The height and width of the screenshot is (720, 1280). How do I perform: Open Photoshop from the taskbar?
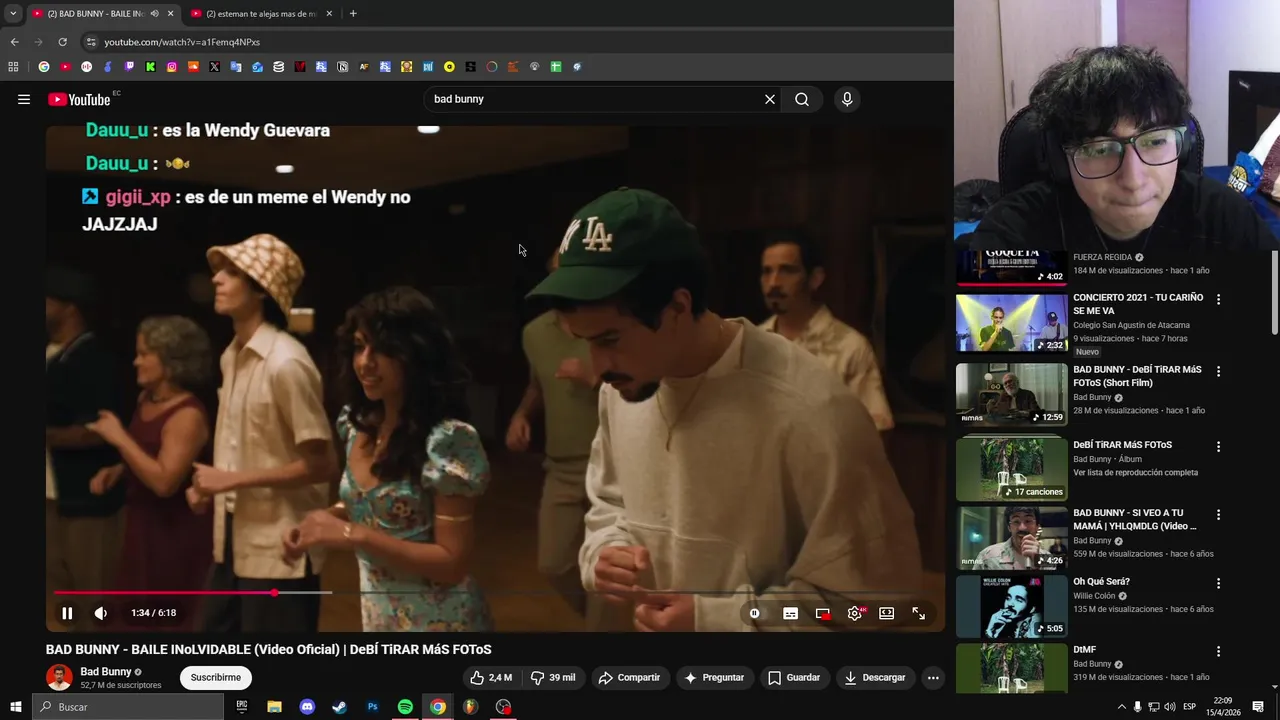click(372, 707)
